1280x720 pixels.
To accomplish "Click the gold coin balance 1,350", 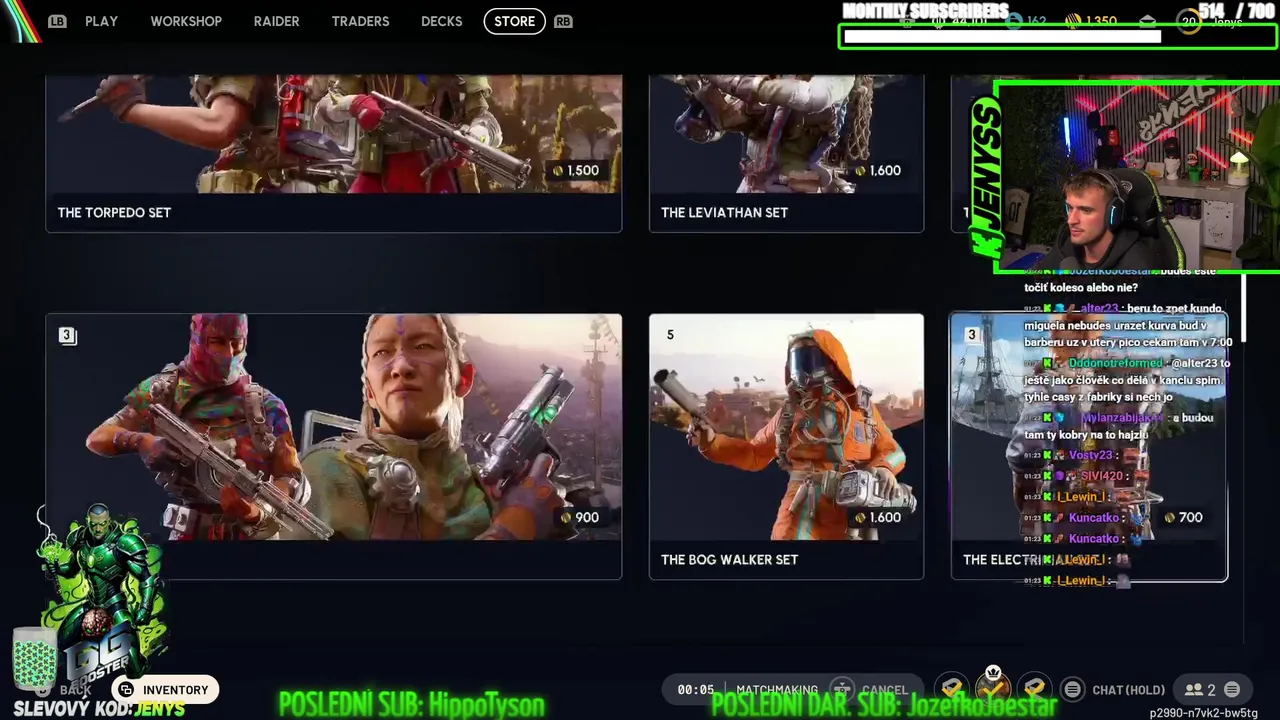I will (x=1090, y=21).
